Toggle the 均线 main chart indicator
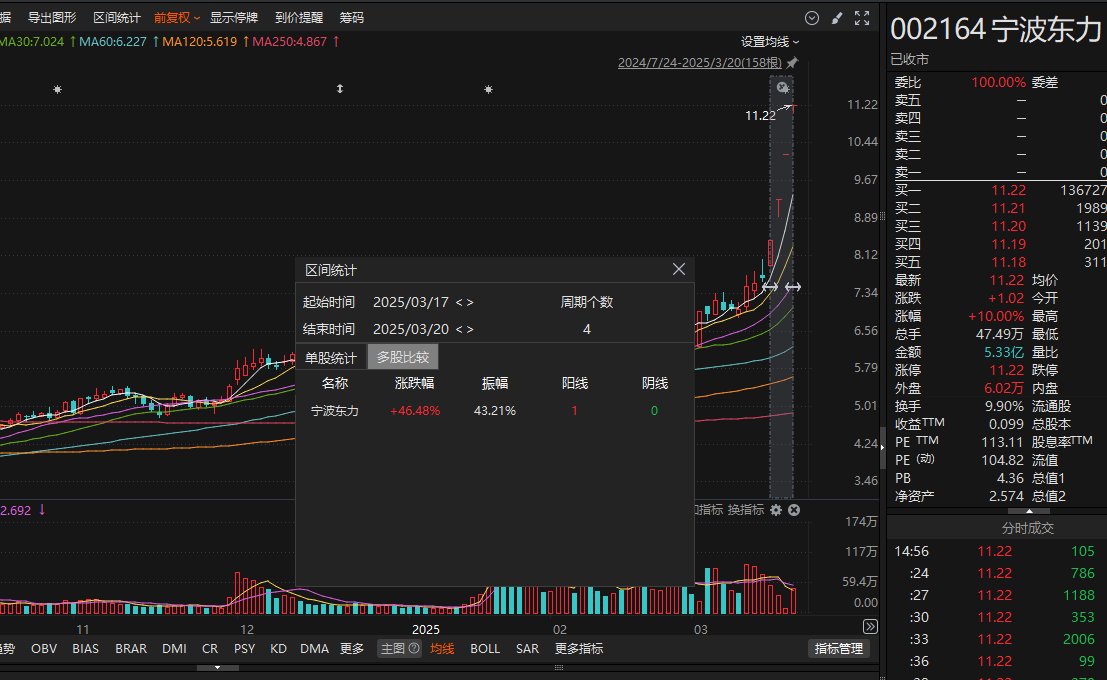 pyautogui.click(x=442, y=648)
